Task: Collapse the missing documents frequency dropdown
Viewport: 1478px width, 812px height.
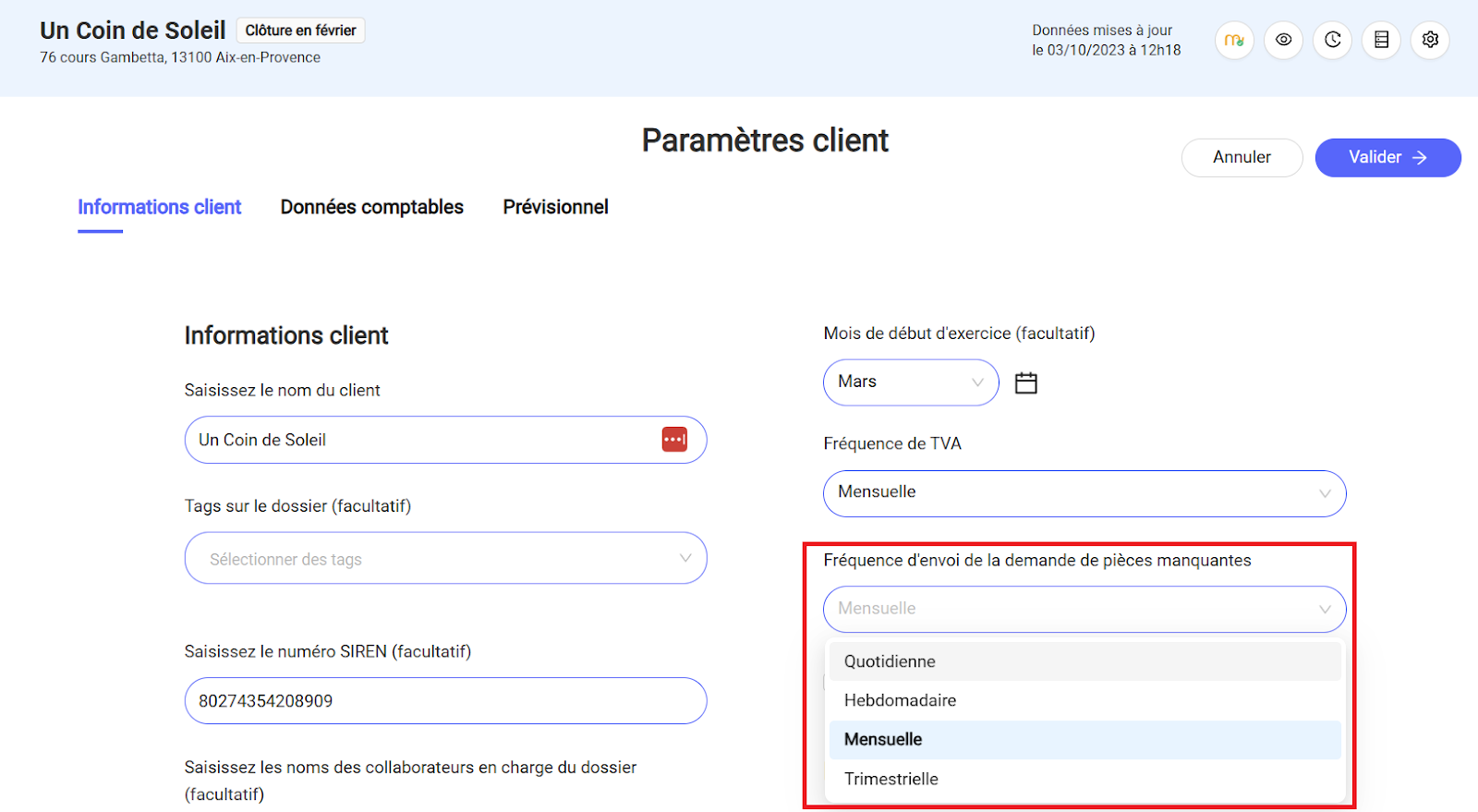Action: pos(1084,609)
